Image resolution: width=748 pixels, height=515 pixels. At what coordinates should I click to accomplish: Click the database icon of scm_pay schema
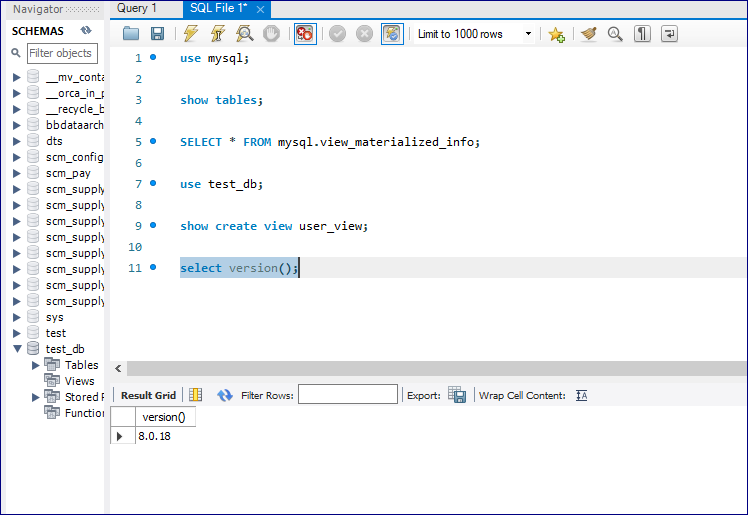tap(33, 173)
